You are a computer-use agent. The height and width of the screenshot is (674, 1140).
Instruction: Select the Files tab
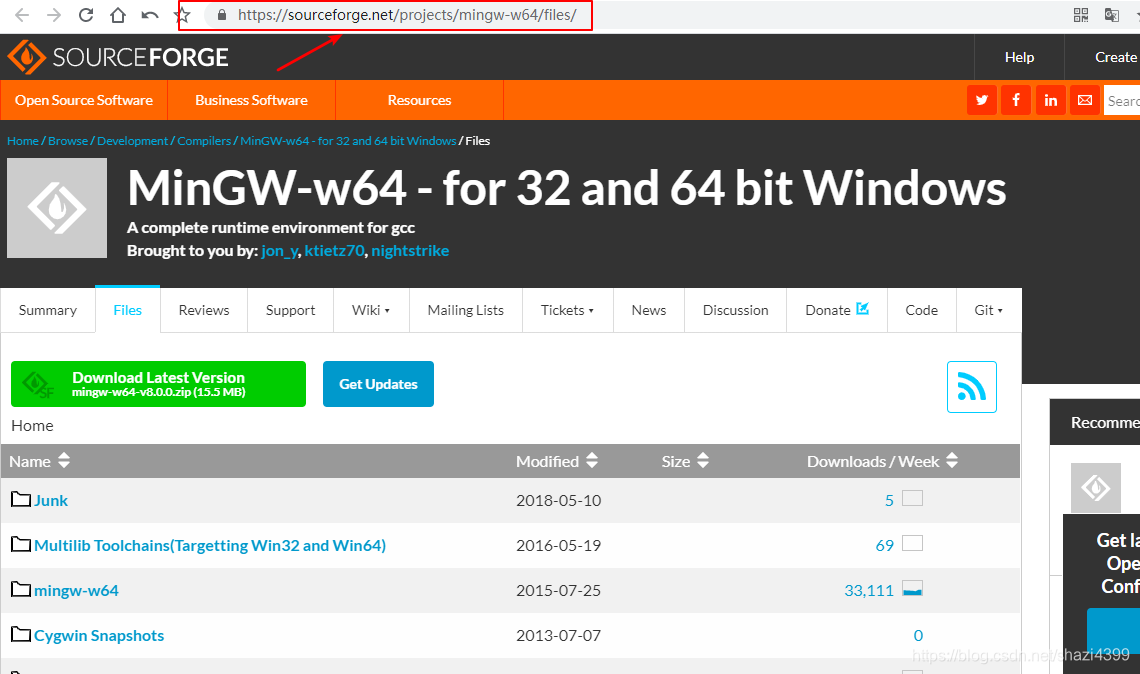pyautogui.click(x=127, y=310)
